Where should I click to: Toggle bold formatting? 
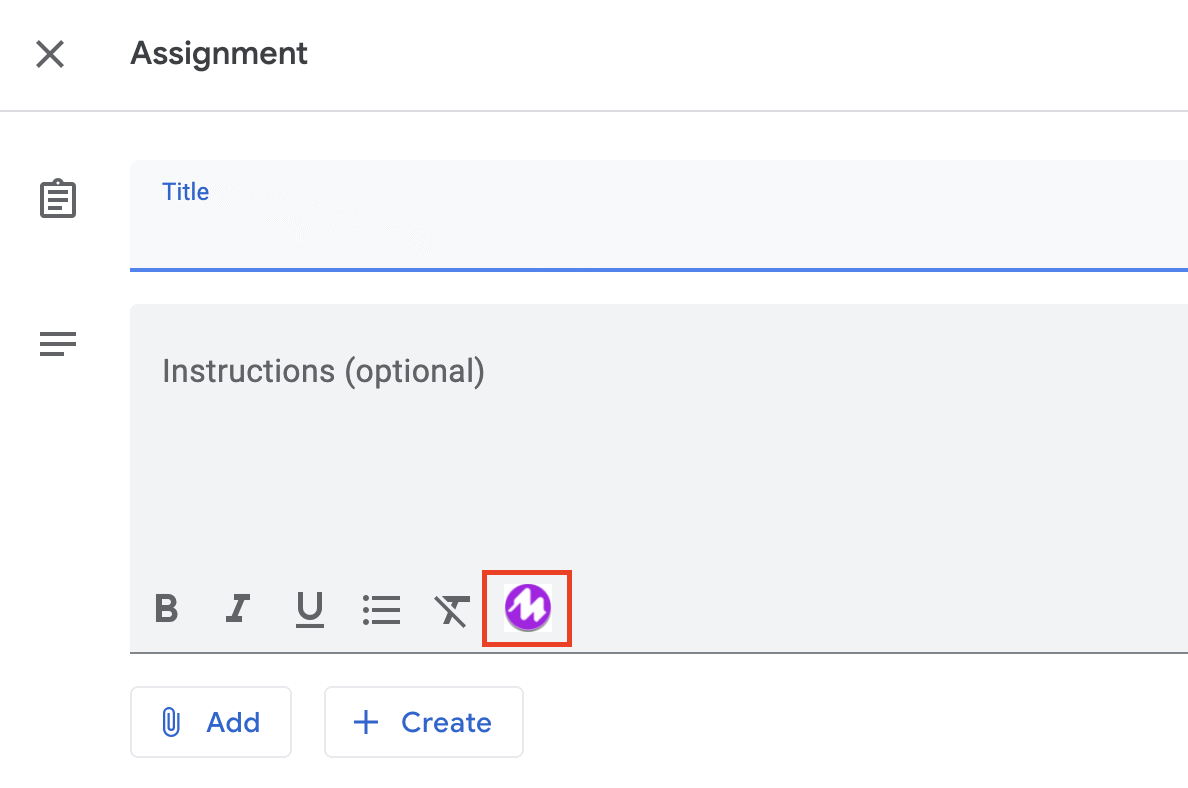pyautogui.click(x=167, y=608)
